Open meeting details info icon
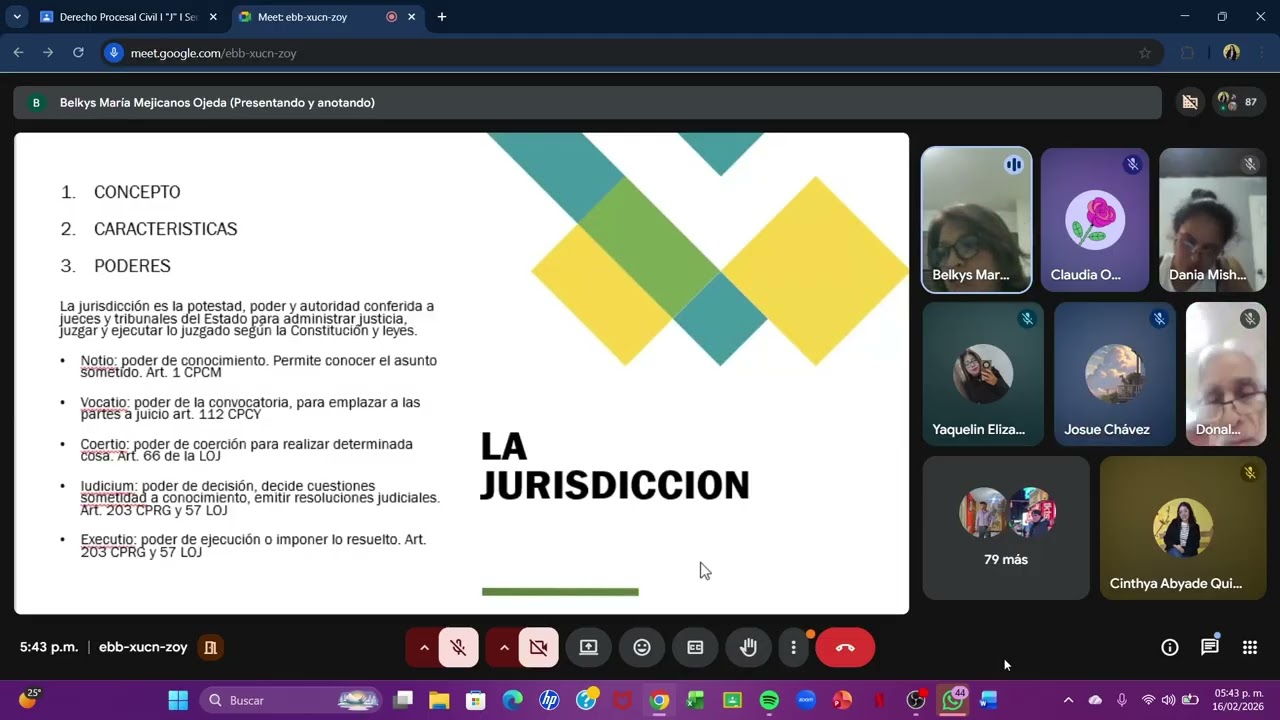The width and height of the screenshot is (1280, 720). 1169,647
